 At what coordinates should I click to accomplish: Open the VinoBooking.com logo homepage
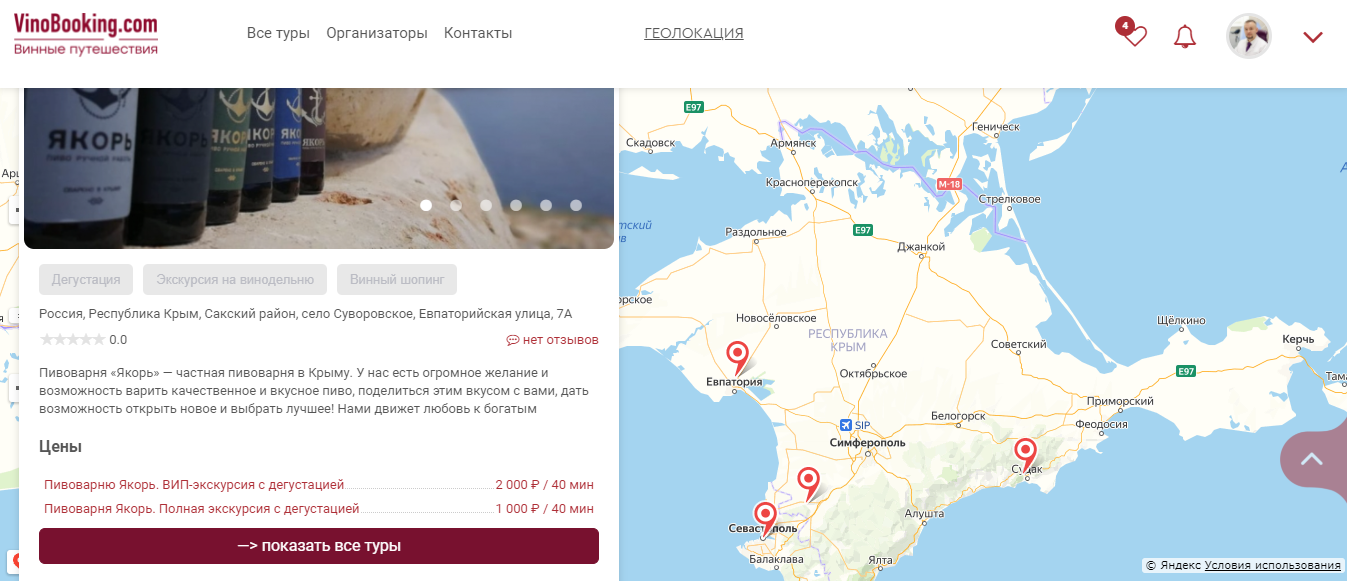point(86,34)
